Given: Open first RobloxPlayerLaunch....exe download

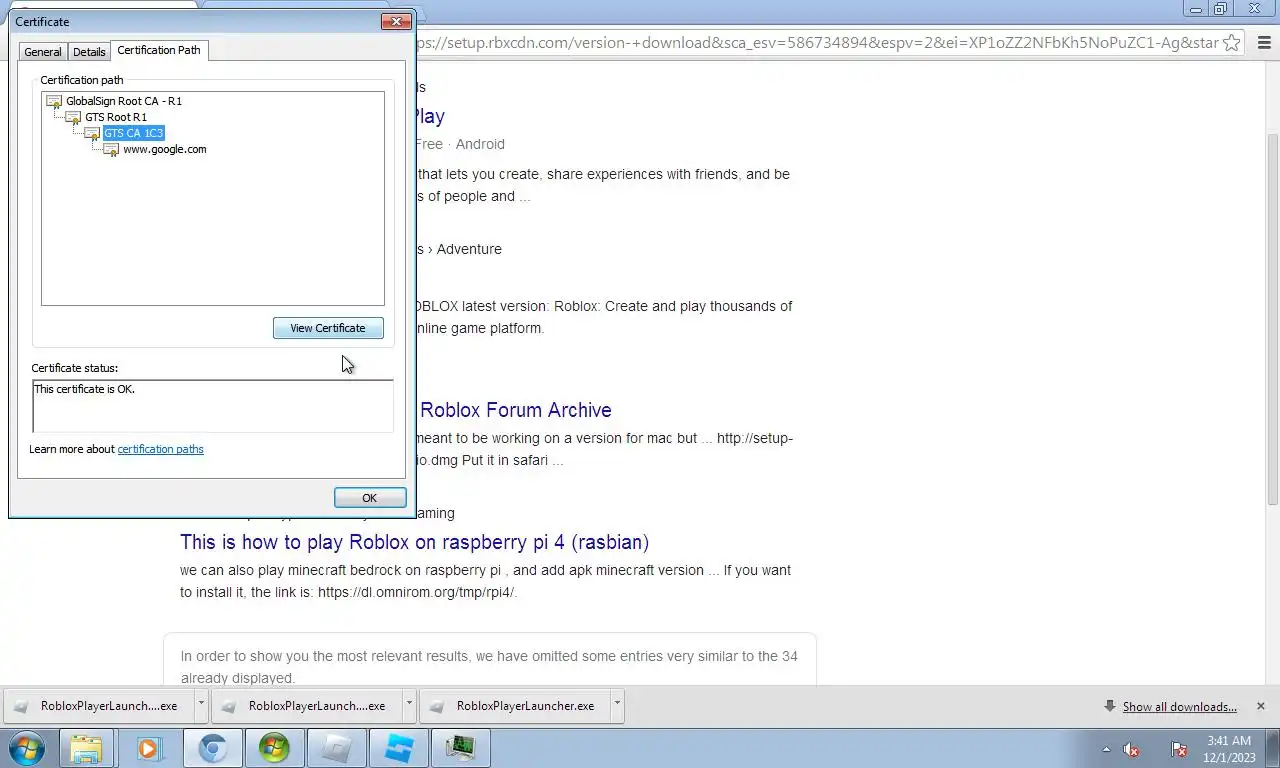Looking at the screenshot, I should (100, 706).
